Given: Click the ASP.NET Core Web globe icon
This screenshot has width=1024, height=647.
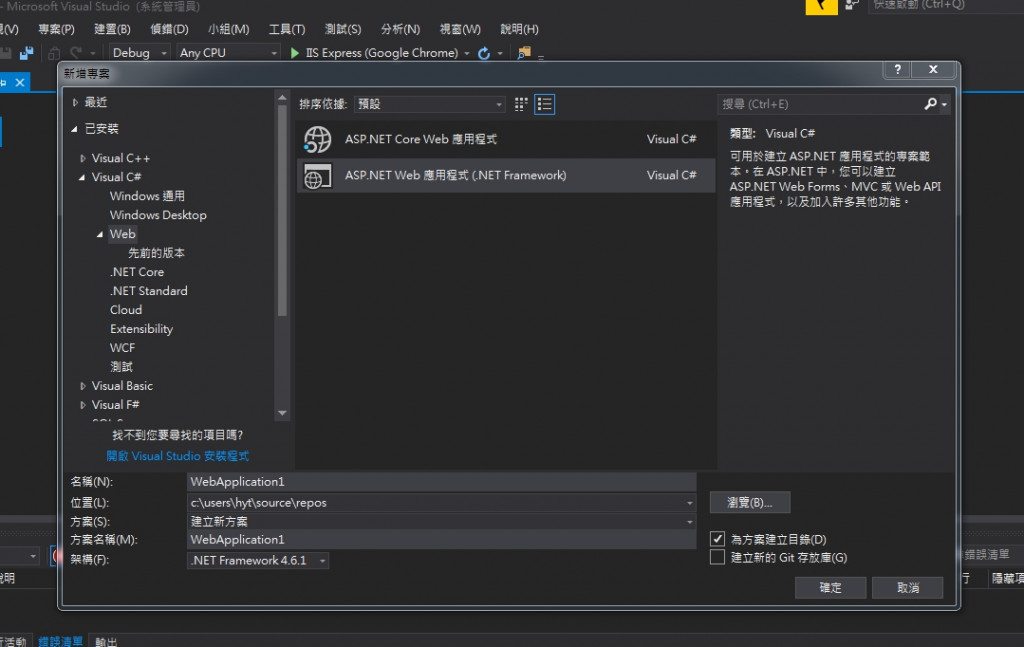Looking at the screenshot, I should click(x=318, y=139).
